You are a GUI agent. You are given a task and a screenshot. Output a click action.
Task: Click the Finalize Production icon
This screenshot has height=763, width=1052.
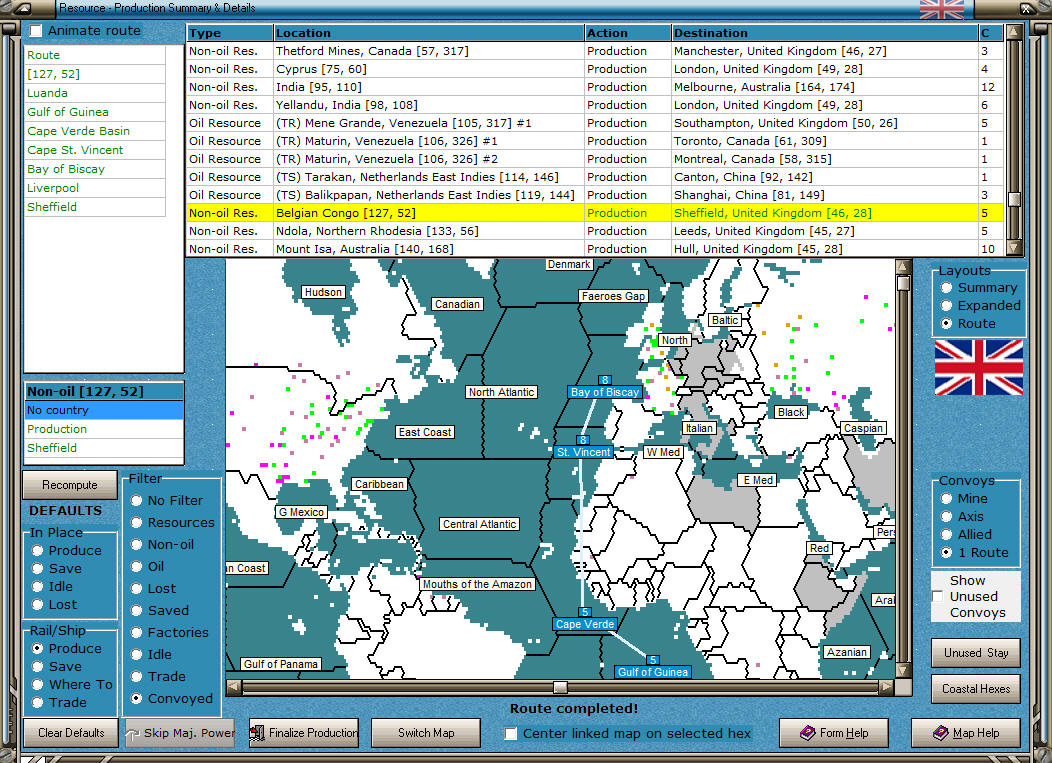pos(258,733)
